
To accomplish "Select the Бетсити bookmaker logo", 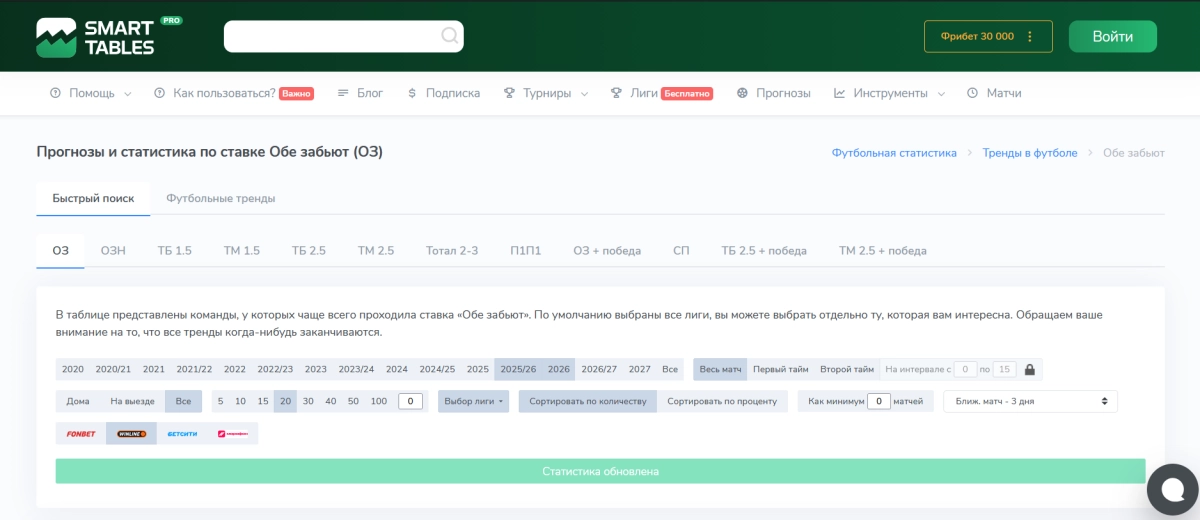I will [x=182, y=433].
